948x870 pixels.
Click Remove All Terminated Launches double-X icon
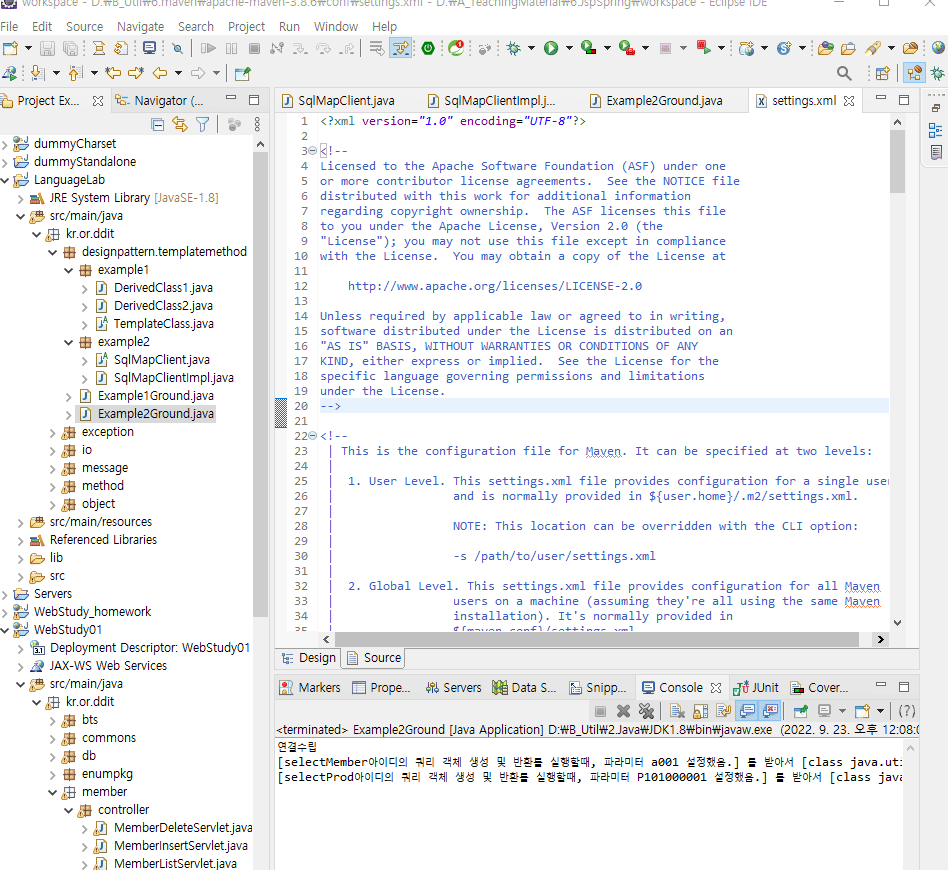coord(646,711)
